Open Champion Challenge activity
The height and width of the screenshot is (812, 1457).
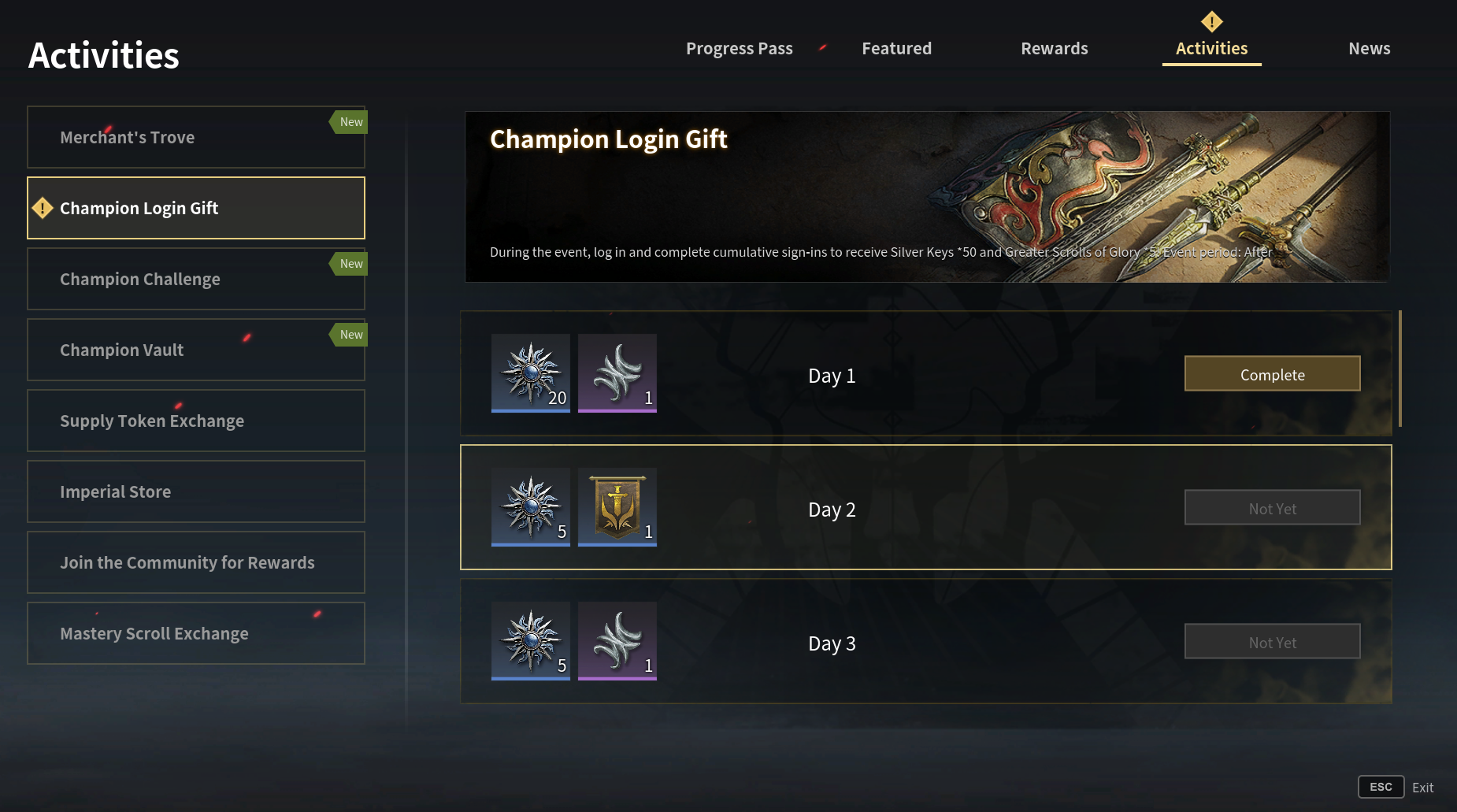pos(195,279)
